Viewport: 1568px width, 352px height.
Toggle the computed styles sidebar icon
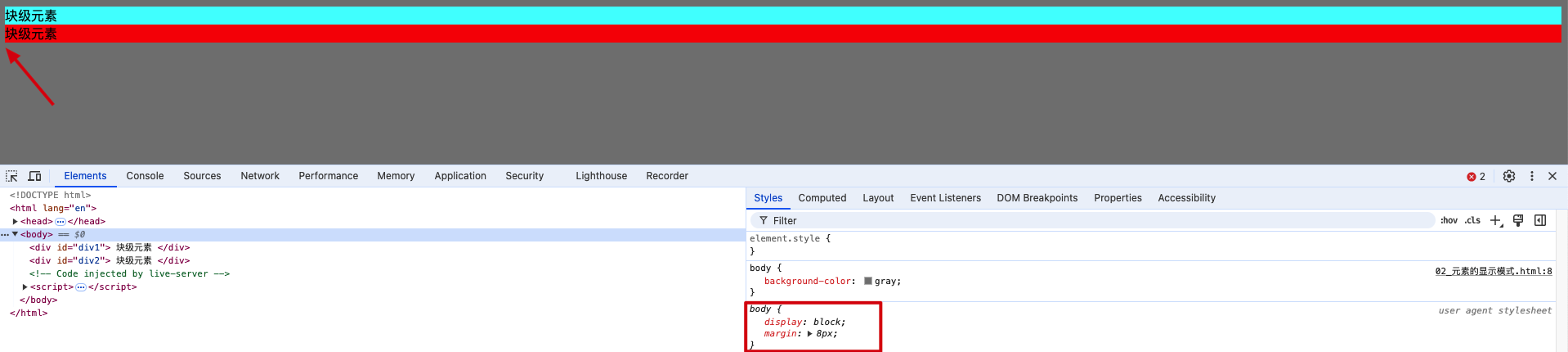(1540, 220)
